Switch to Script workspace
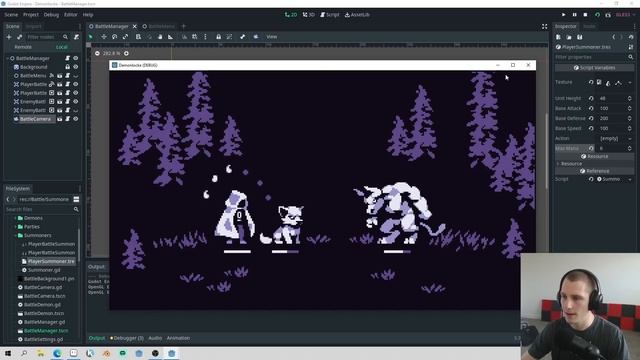Screen dimensions: 640x360 (330, 15)
